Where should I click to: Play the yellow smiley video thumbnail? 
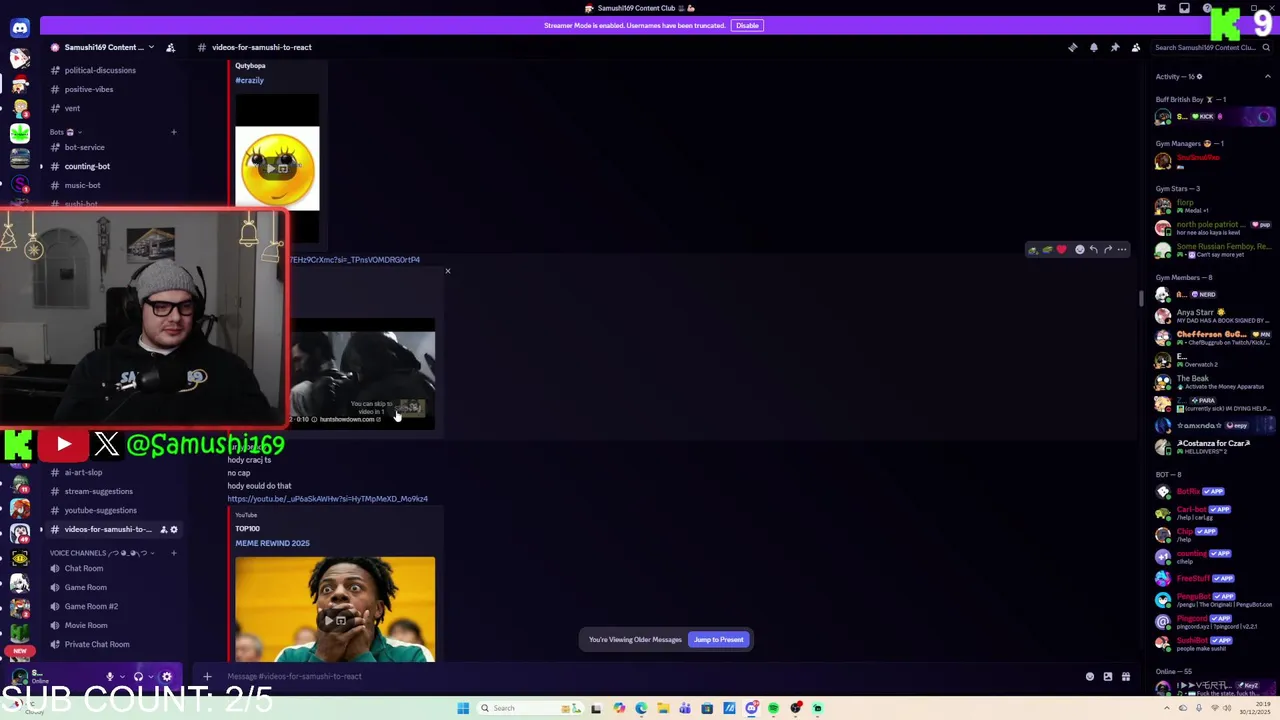tap(277, 168)
